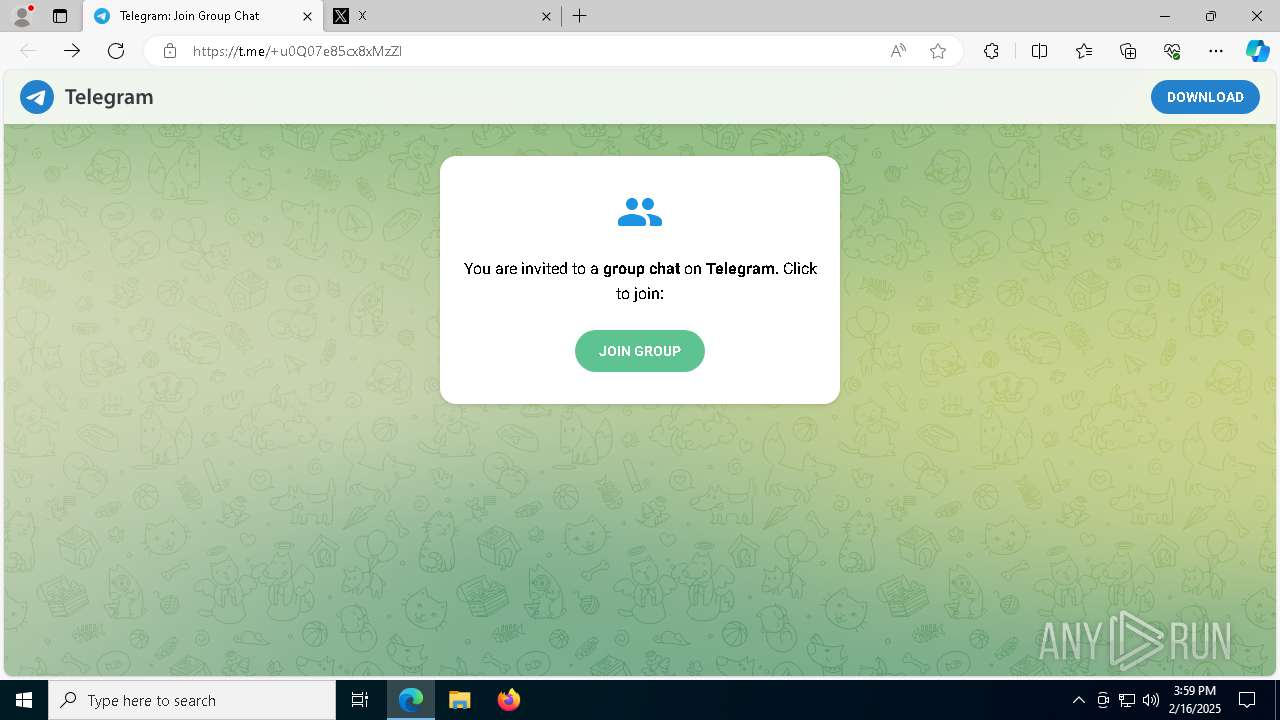Switch to the X browser tab

443,16
